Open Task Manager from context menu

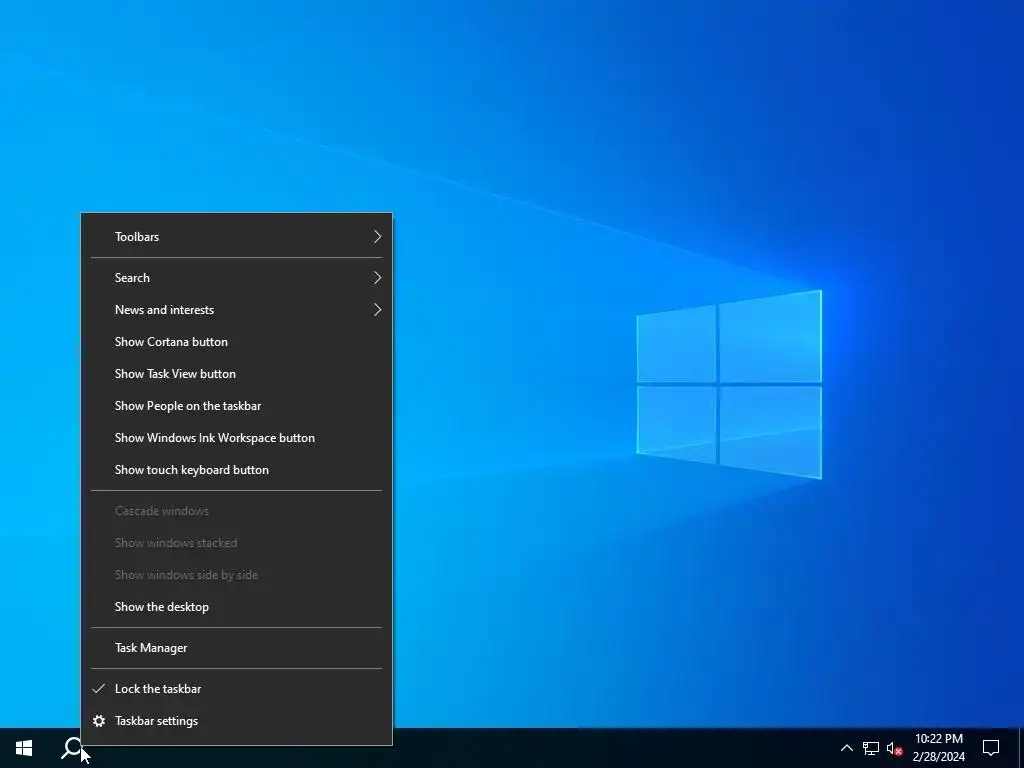236,648
